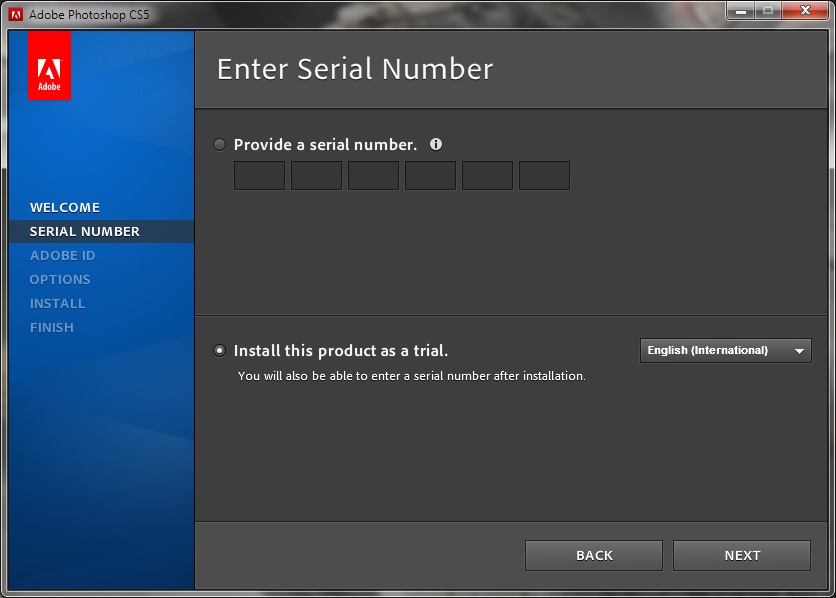Screen dimensions: 836x598
Task: Click the second serial number field
Action: pos(316,175)
